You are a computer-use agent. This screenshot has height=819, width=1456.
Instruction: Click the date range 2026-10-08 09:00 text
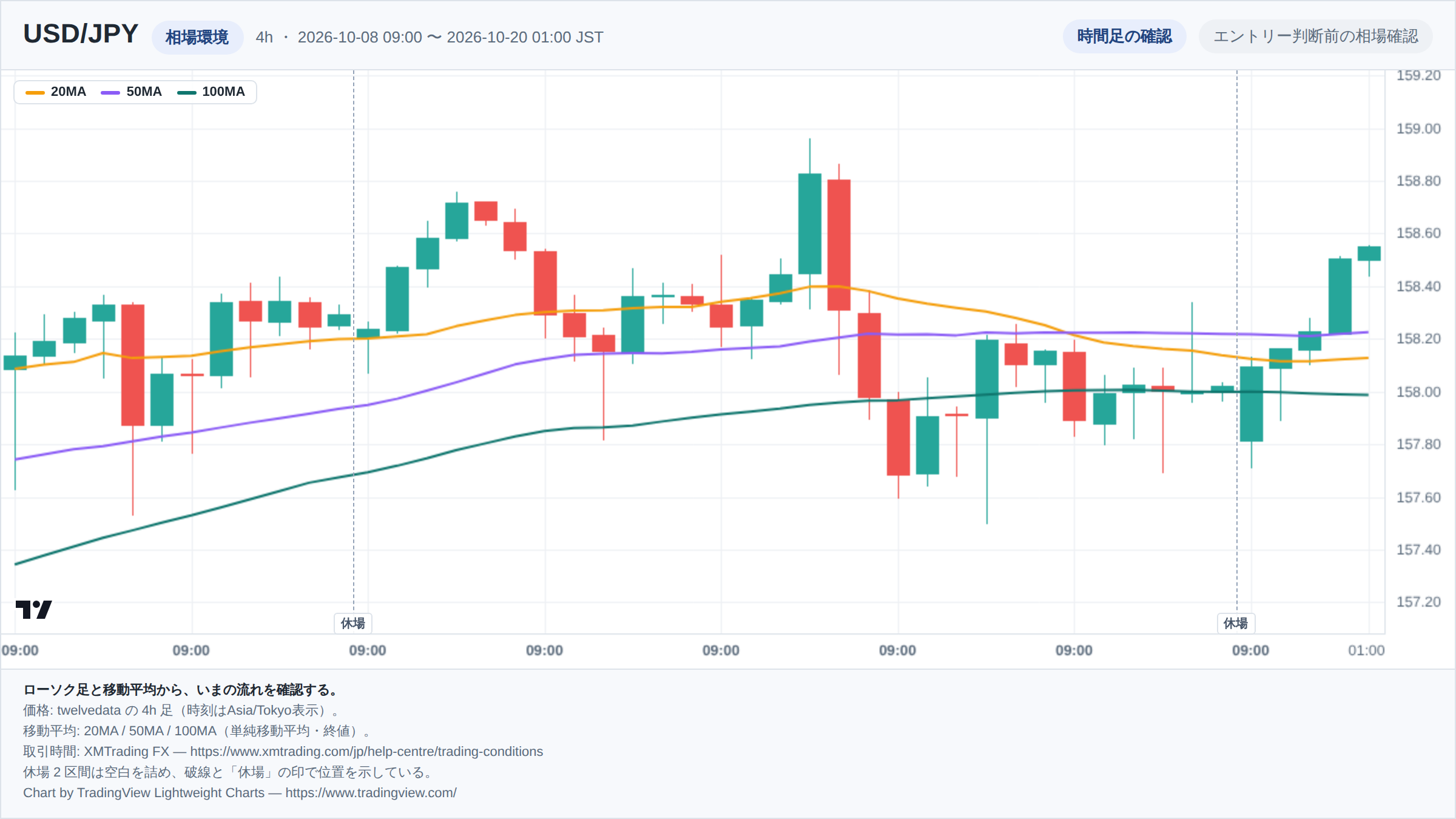coord(360,37)
